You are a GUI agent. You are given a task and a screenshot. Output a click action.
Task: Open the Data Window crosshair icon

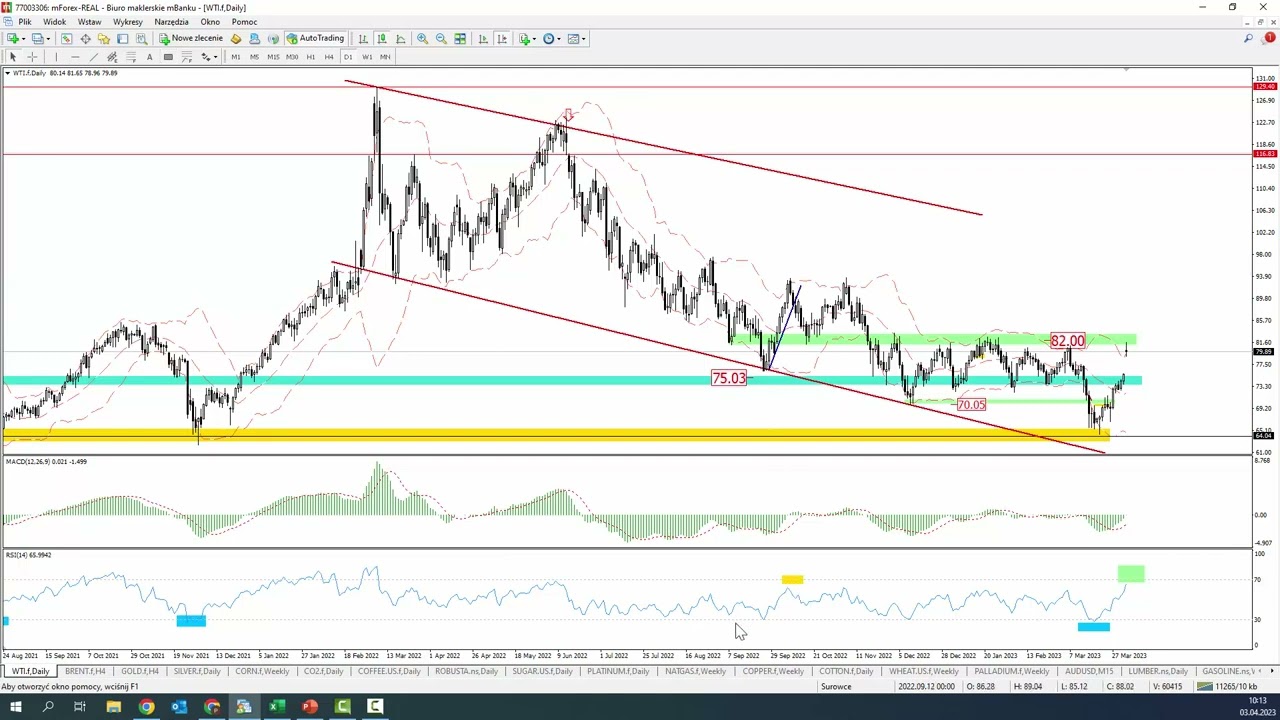pos(85,38)
